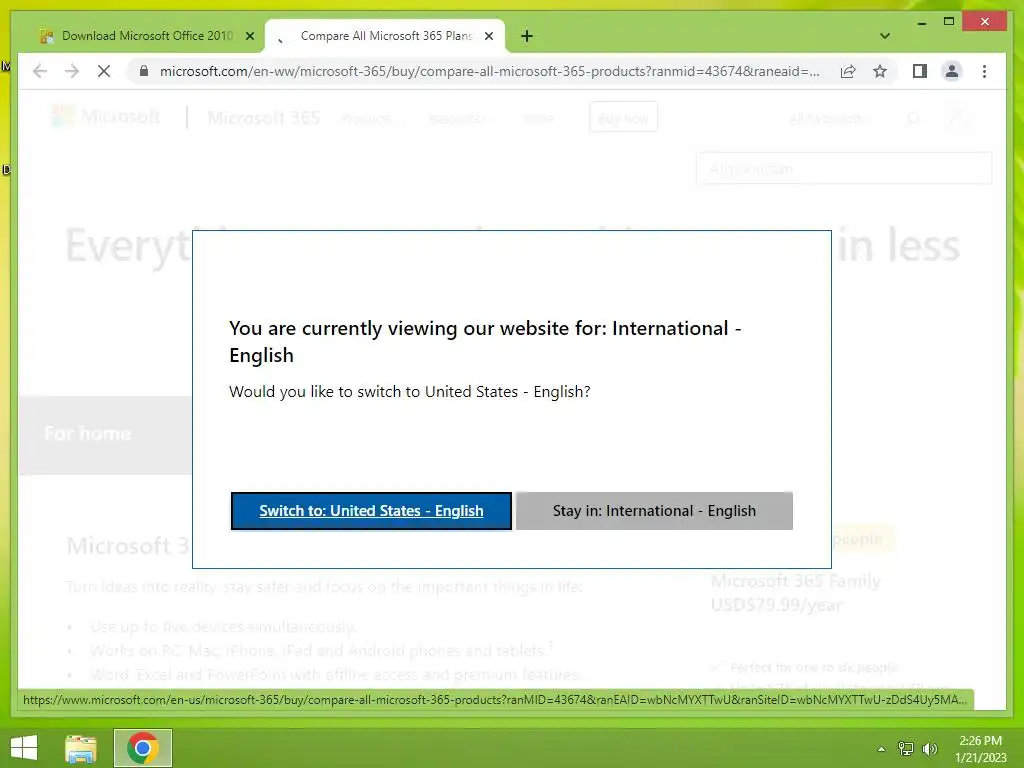This screenshot has width=1024, height=768.
Task: Open a new tab with plus button
Action: coord(527,37)
